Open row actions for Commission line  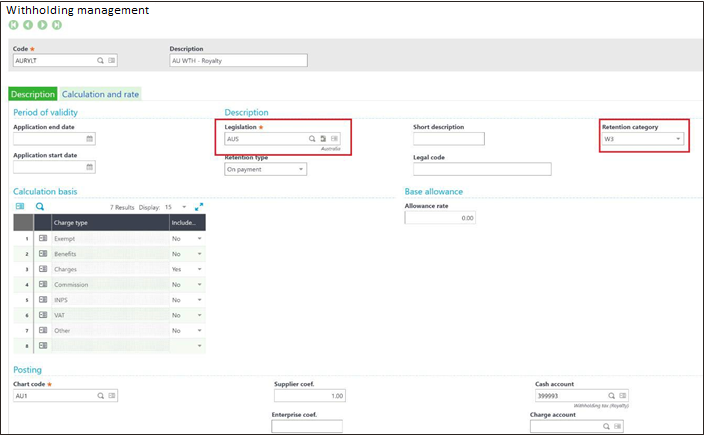[x=43, y=285]
